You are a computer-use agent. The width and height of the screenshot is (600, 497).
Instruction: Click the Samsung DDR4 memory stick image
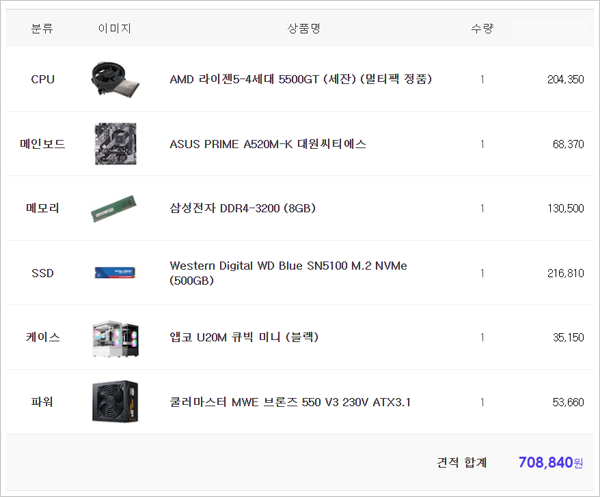[114, 209]
